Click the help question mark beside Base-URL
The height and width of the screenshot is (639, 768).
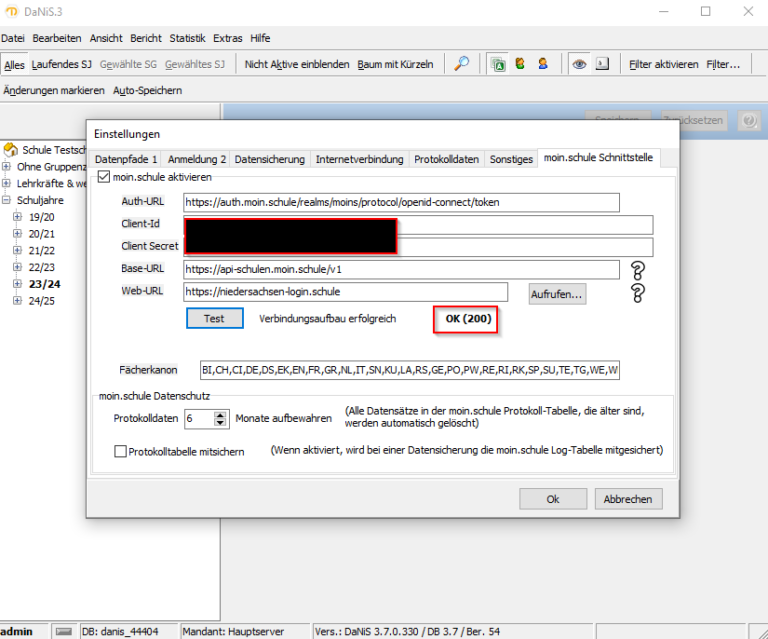pyautogui.click(x=638, y=270)
